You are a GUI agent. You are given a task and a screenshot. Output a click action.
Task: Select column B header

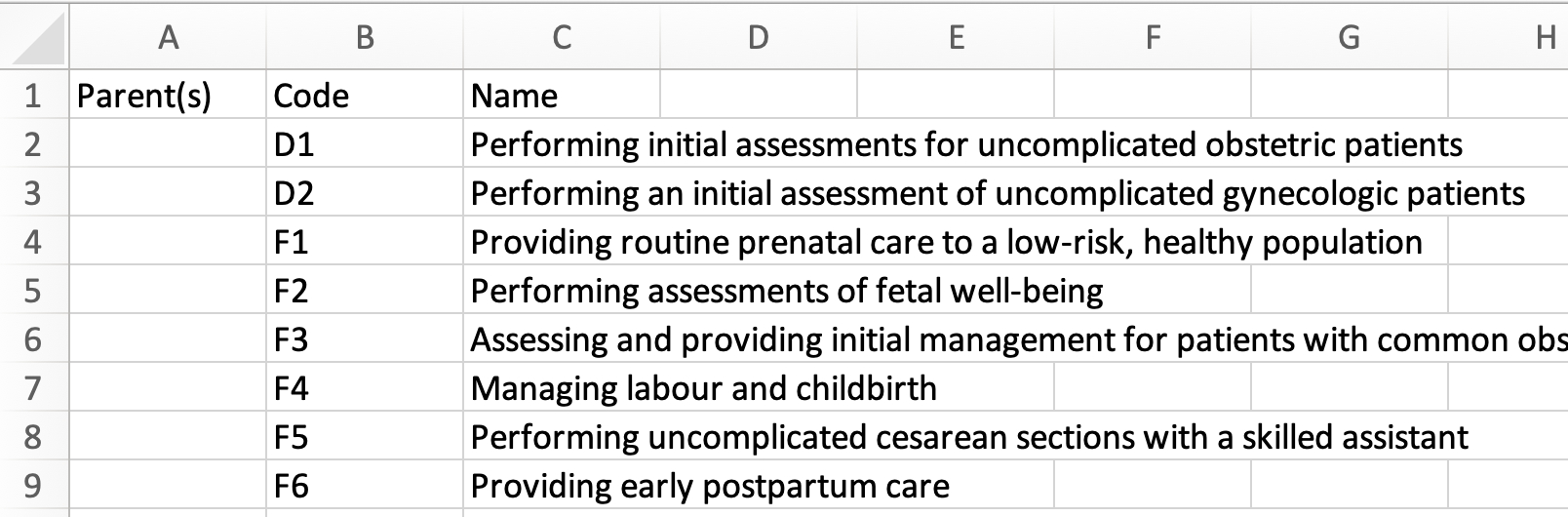tap(365, 37)
